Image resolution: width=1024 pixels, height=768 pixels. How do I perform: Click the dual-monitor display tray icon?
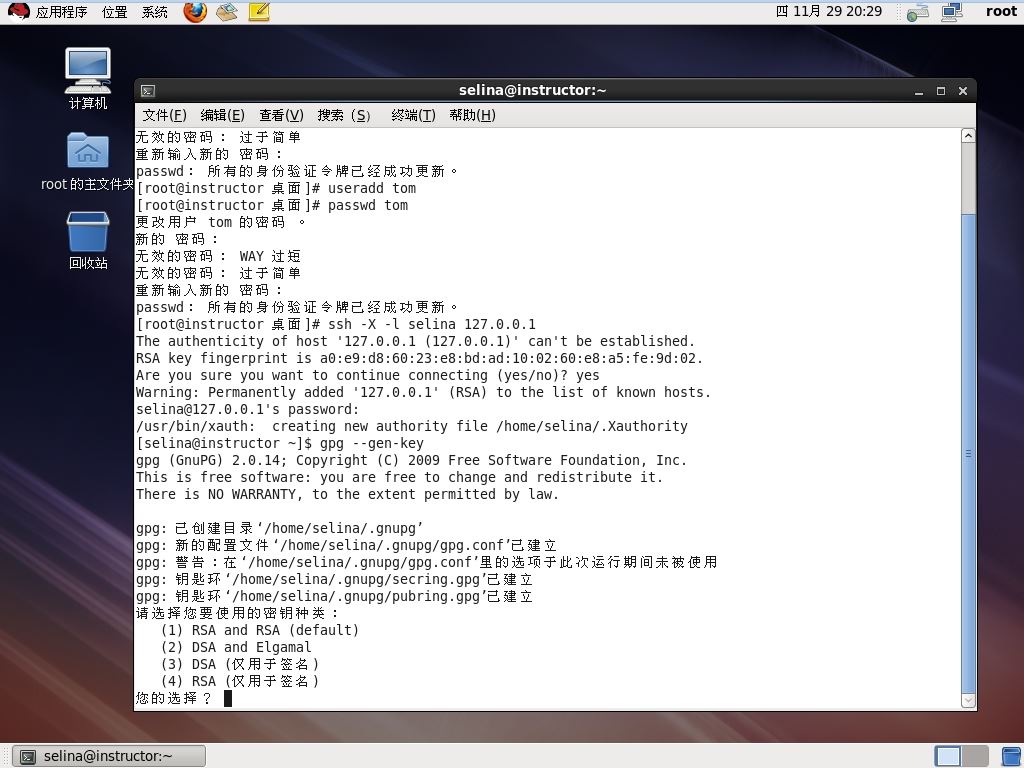pos(952,12)
